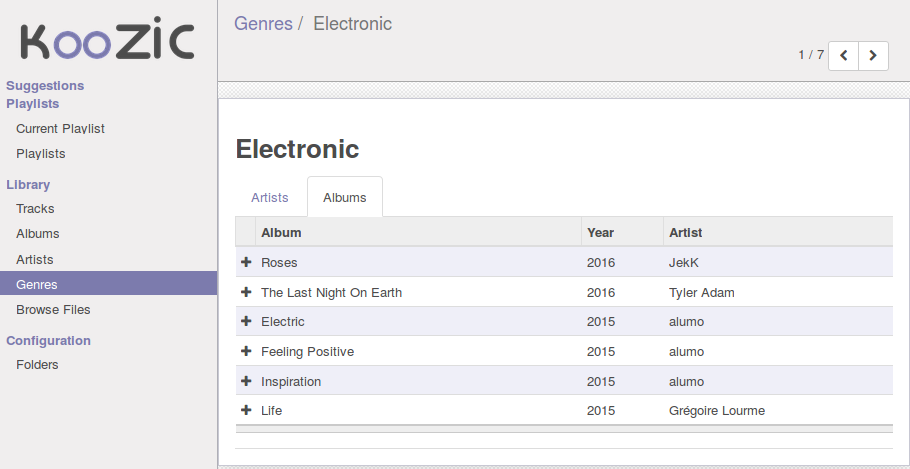Image resolution: width=910 pixels, height=469 pixels.
Task: Add Roses album to playlist with plus icon
Action: [x=246, y=262]
